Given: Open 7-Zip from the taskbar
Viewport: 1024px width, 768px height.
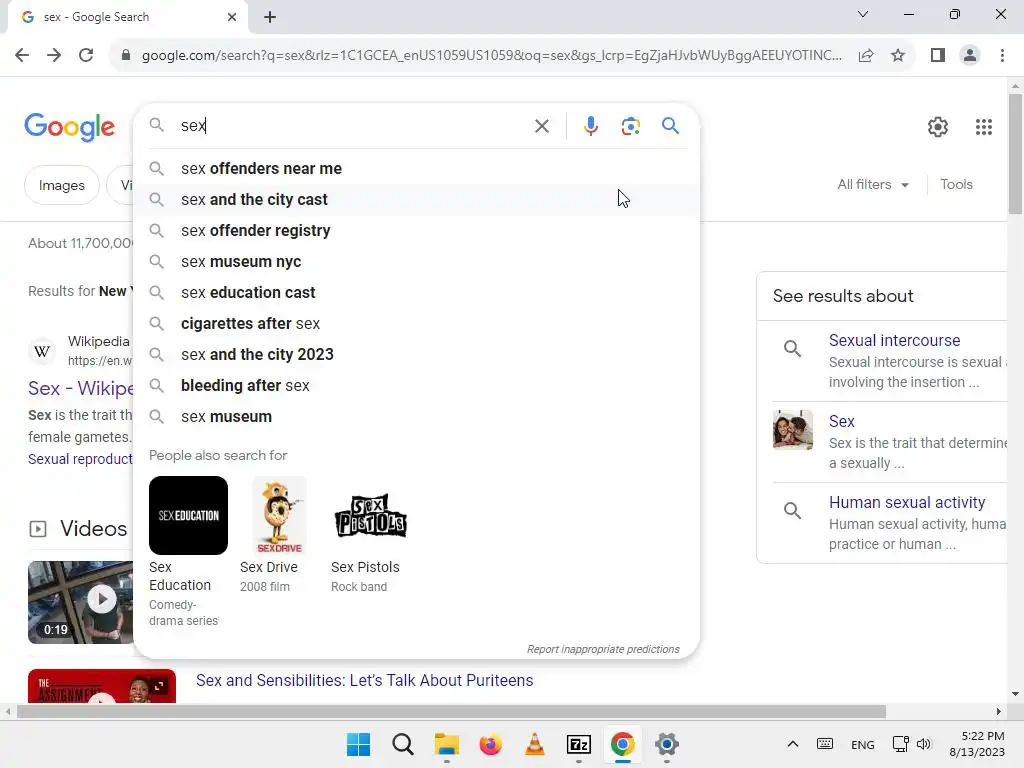Looking at the screenshot, I should (x=579, y=744).
